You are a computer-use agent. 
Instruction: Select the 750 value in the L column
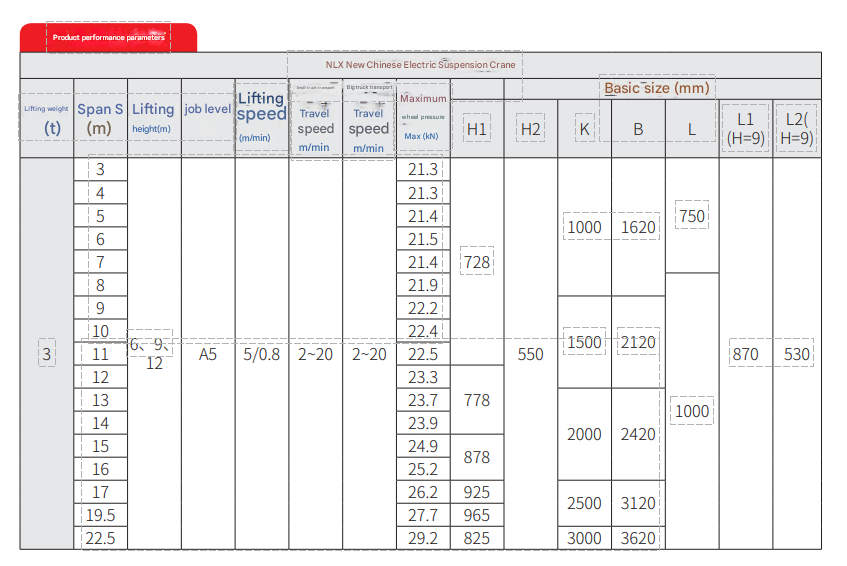click(x=692, y=216)
